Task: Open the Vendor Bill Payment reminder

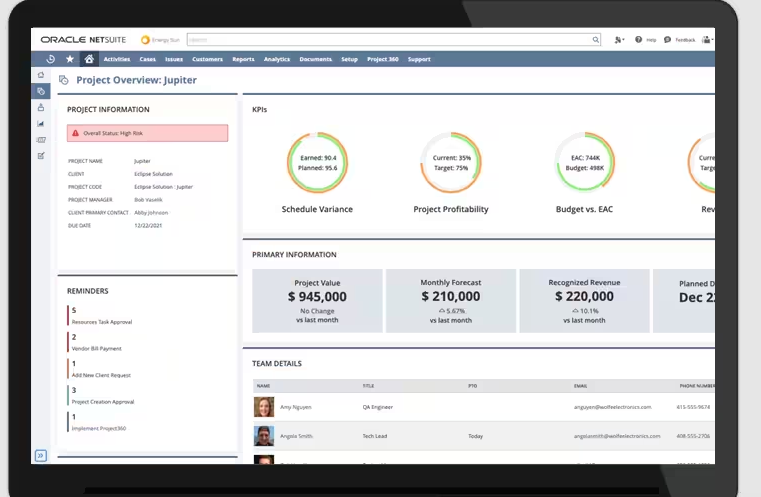Action: (x=97, y=343)
